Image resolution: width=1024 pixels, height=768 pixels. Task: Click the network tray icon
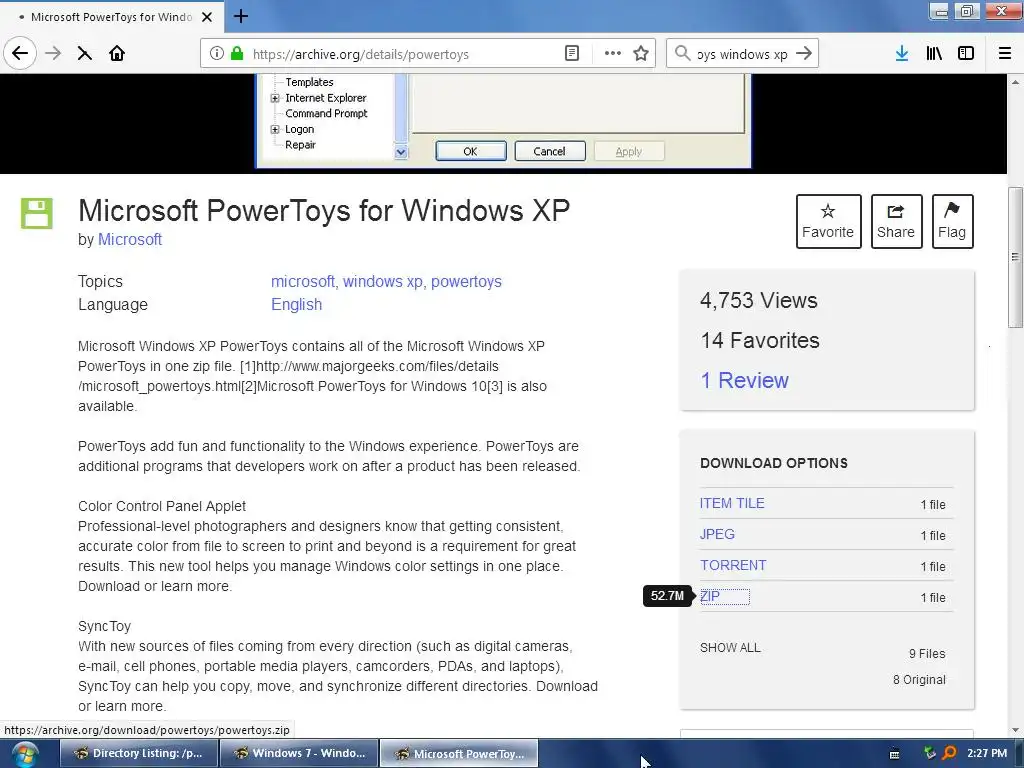tap(930, 753)
